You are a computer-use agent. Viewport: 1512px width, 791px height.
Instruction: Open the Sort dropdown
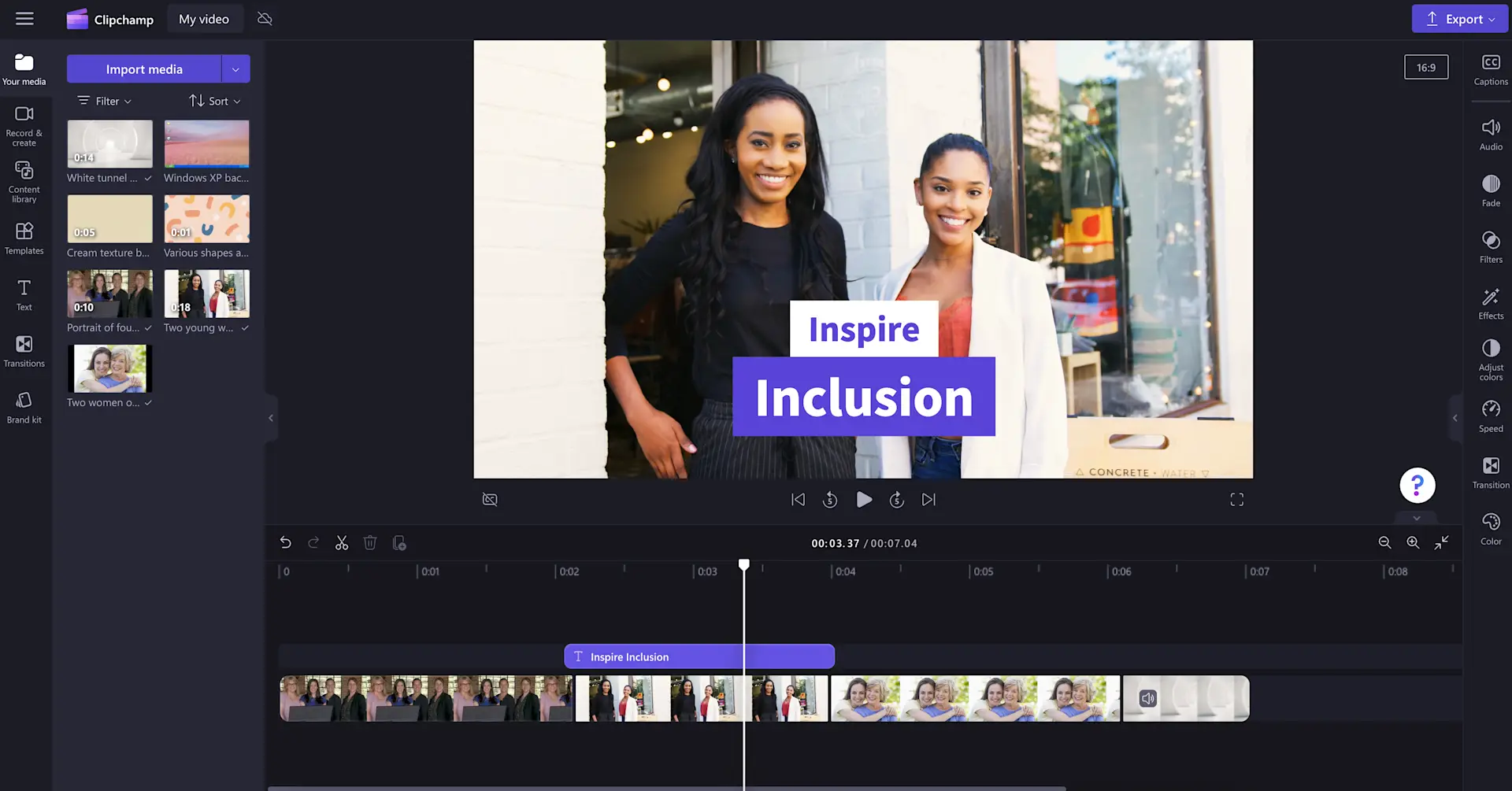click(x=215, y=101)
